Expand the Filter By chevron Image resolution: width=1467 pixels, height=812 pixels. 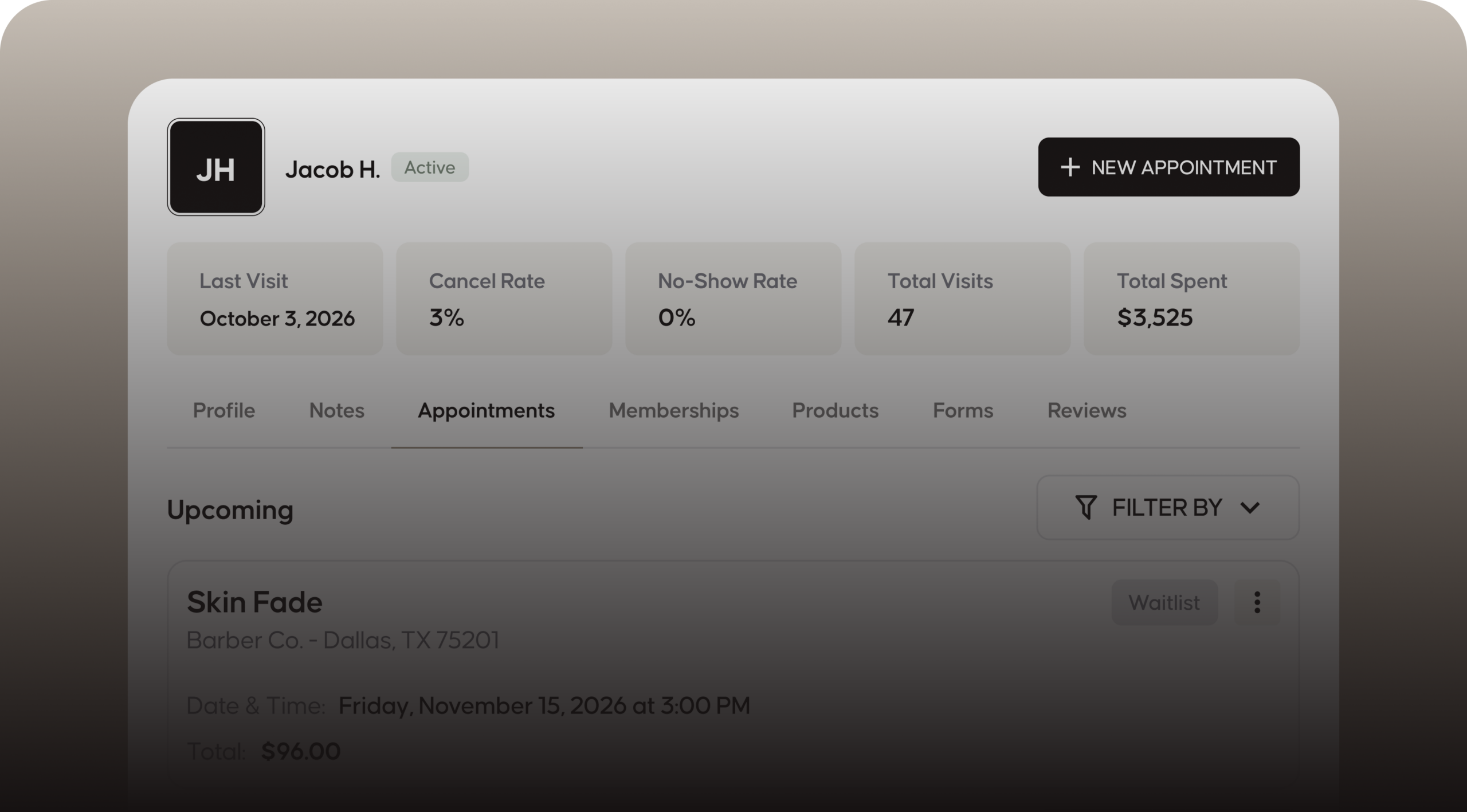click(x=1250, y=508)
